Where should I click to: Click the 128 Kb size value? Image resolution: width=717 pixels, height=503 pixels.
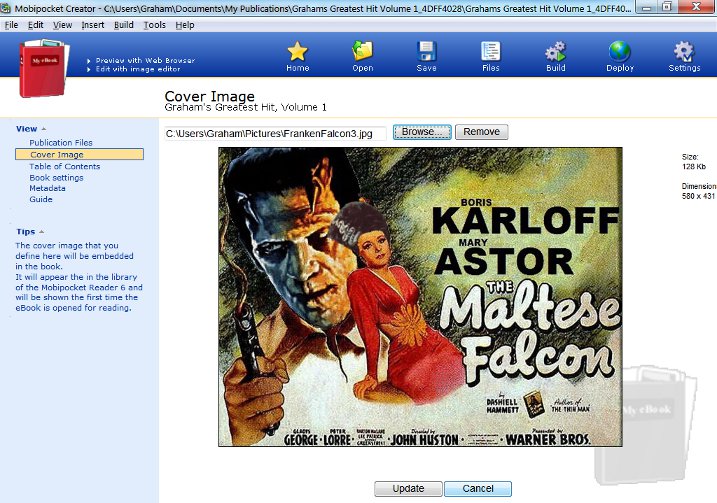pyautogui.click(x=694, y=166)
